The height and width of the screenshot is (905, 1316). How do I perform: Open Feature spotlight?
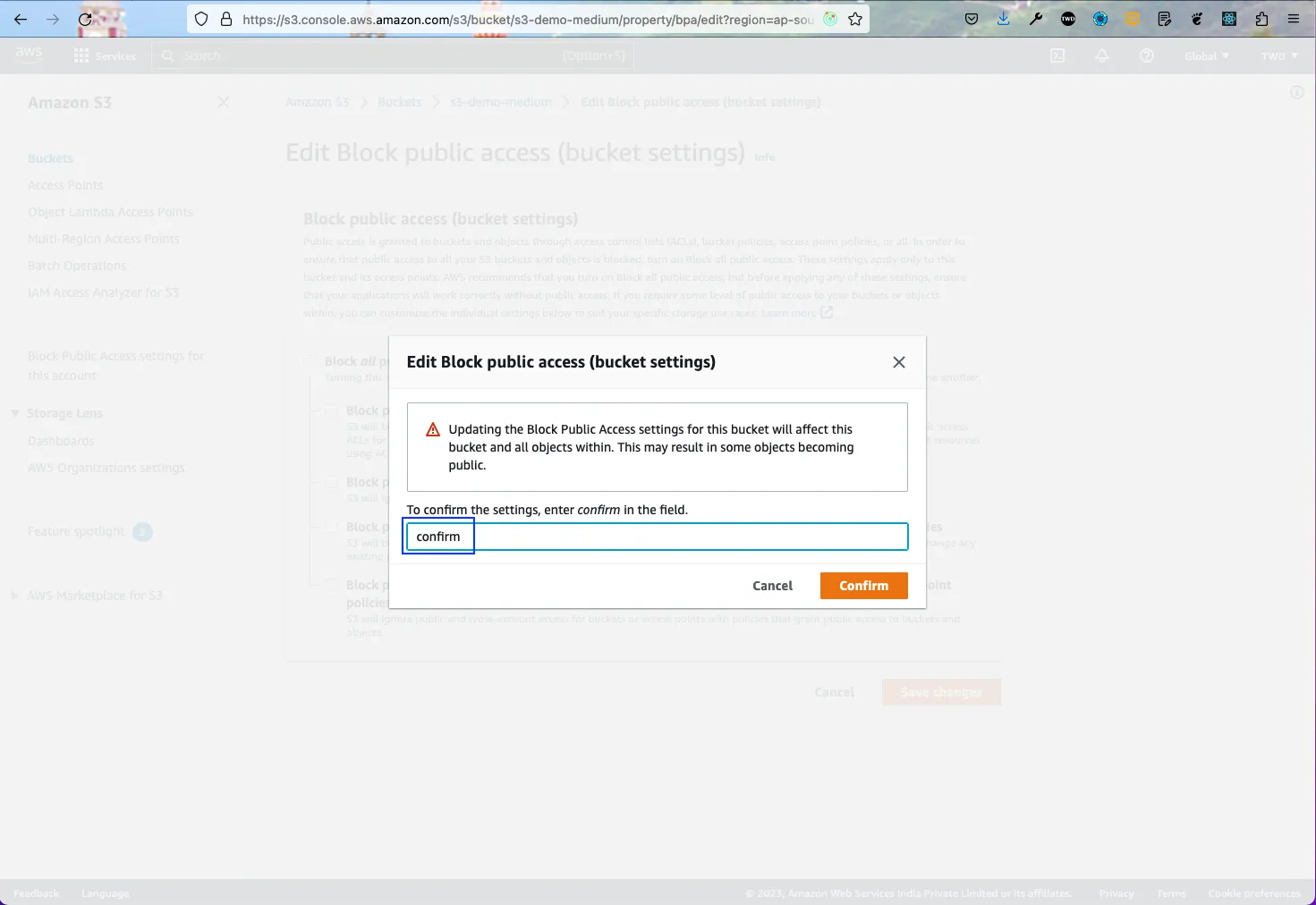[76, 531]
